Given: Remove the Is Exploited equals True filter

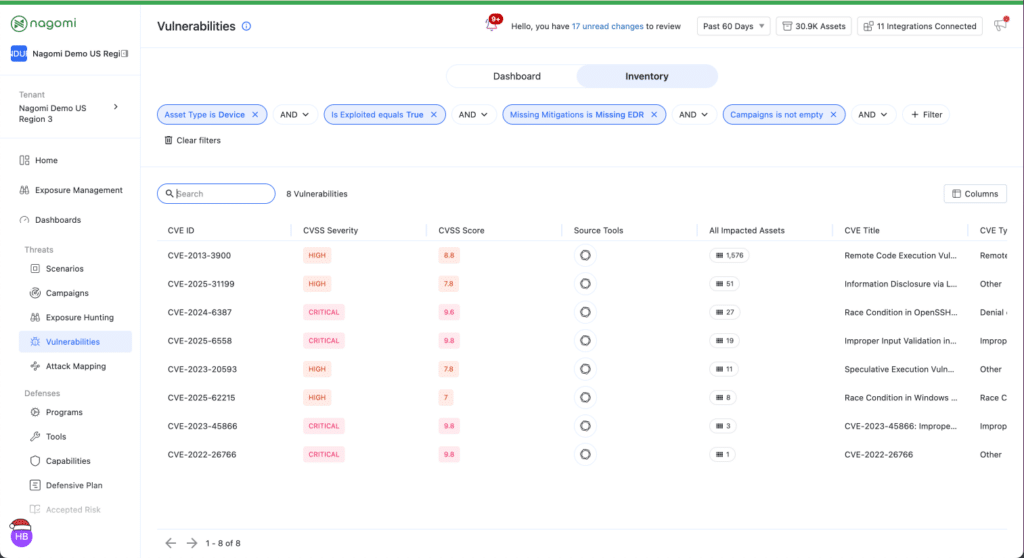Looking at the screenshot, I should (433, 115).
